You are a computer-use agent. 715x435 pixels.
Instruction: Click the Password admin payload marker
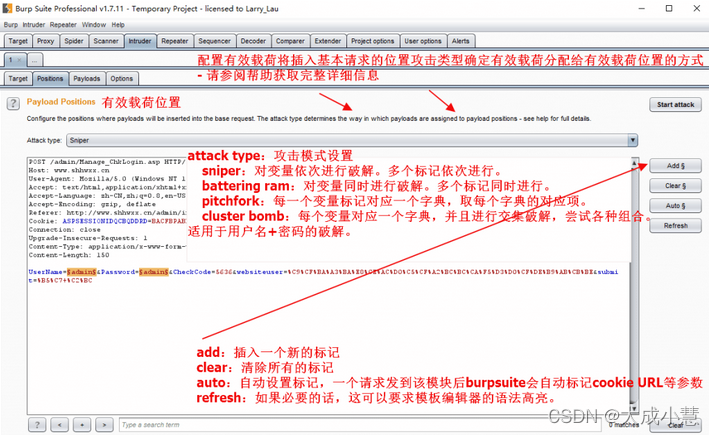154,272
